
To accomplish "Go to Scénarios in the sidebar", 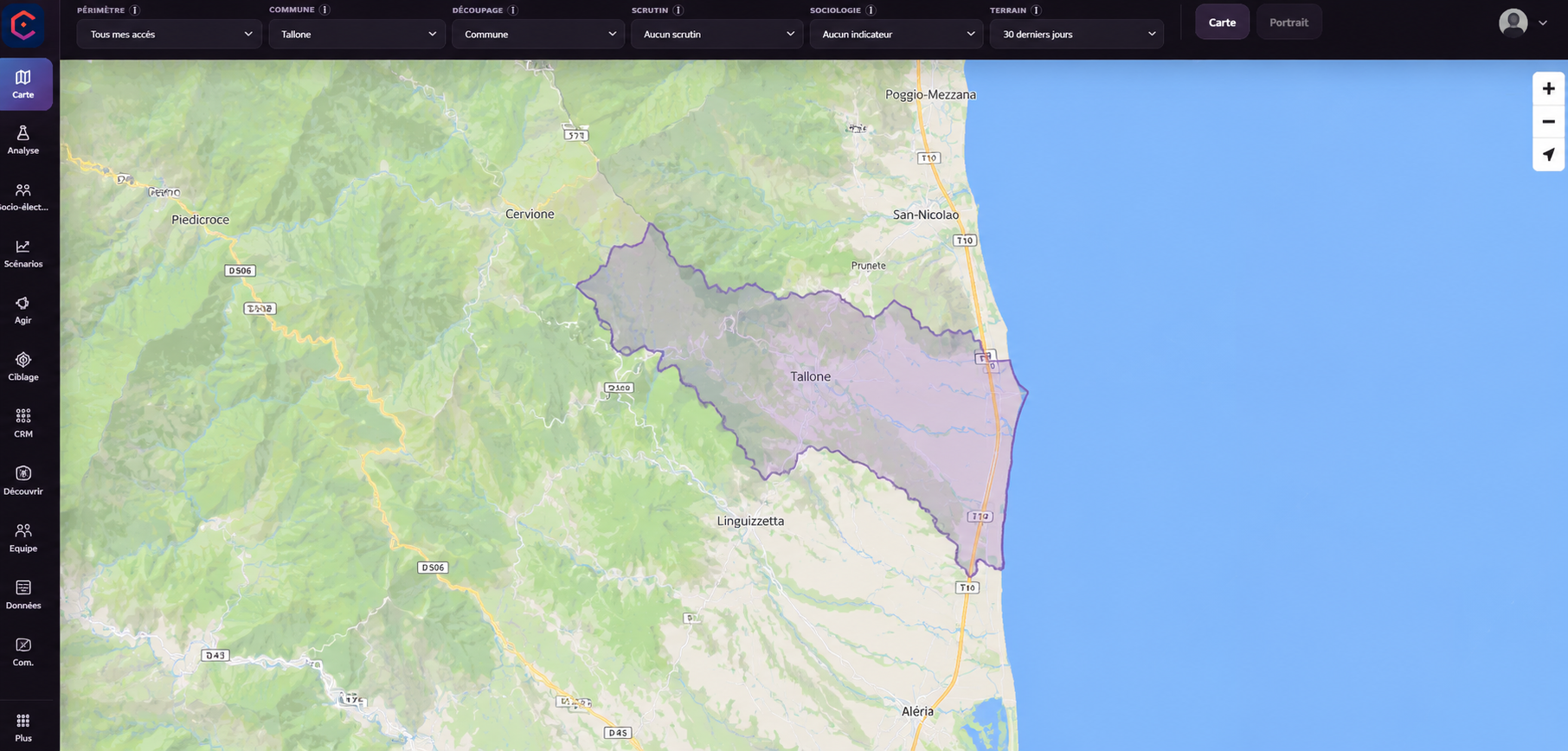I will pos(23,254).
